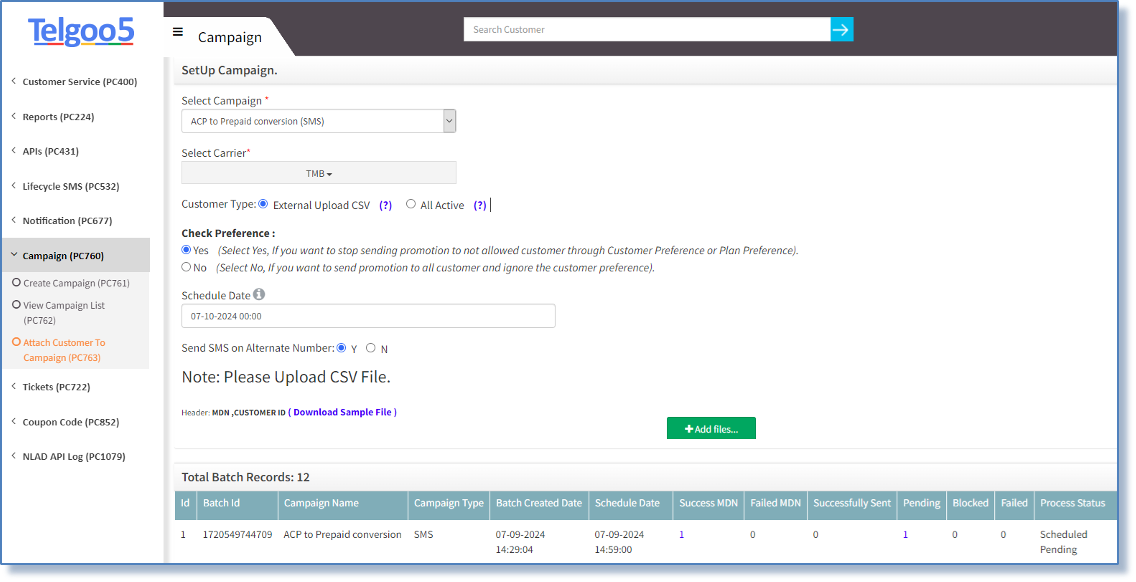Click batch id 1720549744709 cell
Screen dimensions: 1136x582
(238, 535)
